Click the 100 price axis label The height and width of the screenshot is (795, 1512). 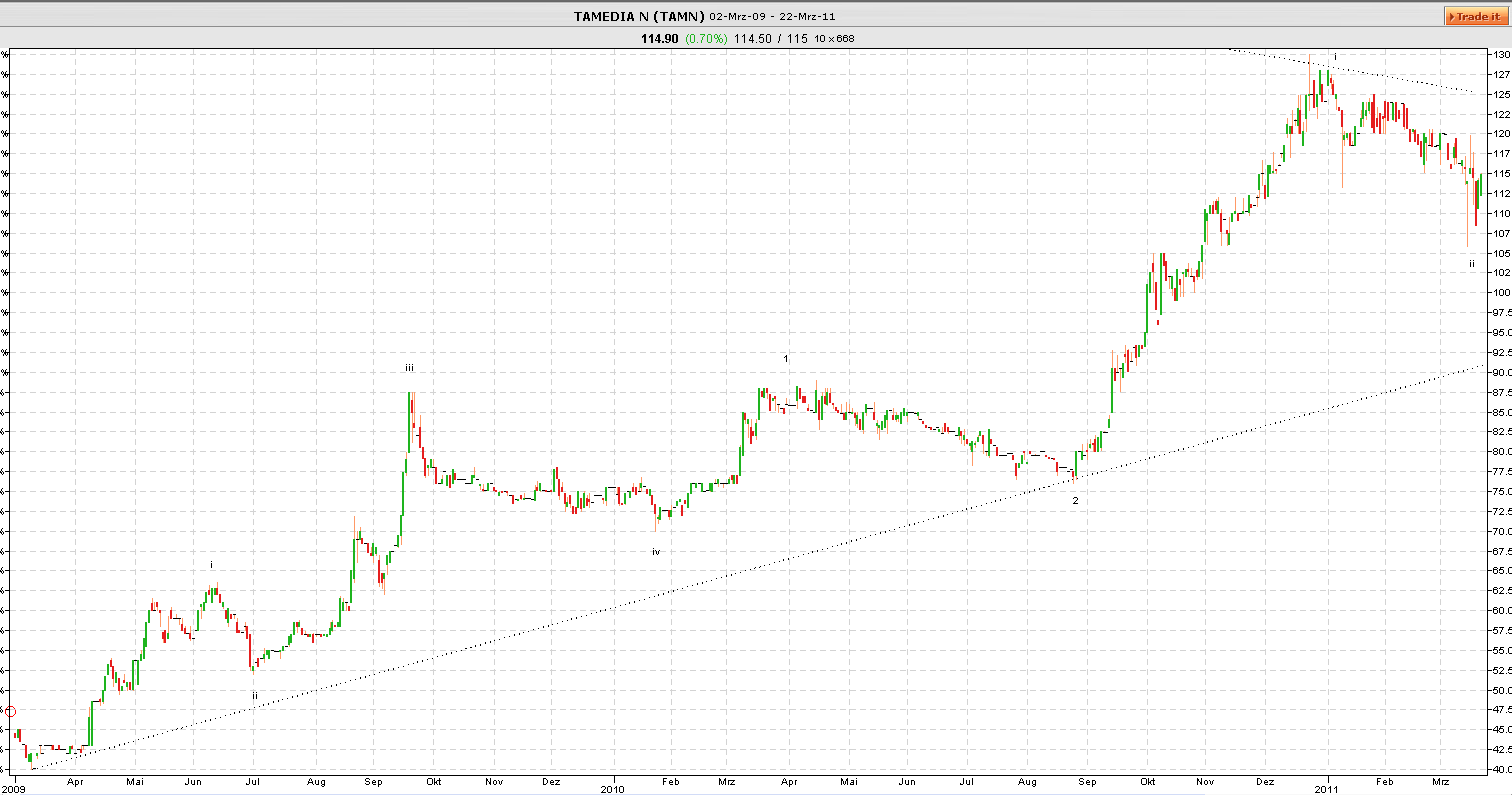[1501, 292]
